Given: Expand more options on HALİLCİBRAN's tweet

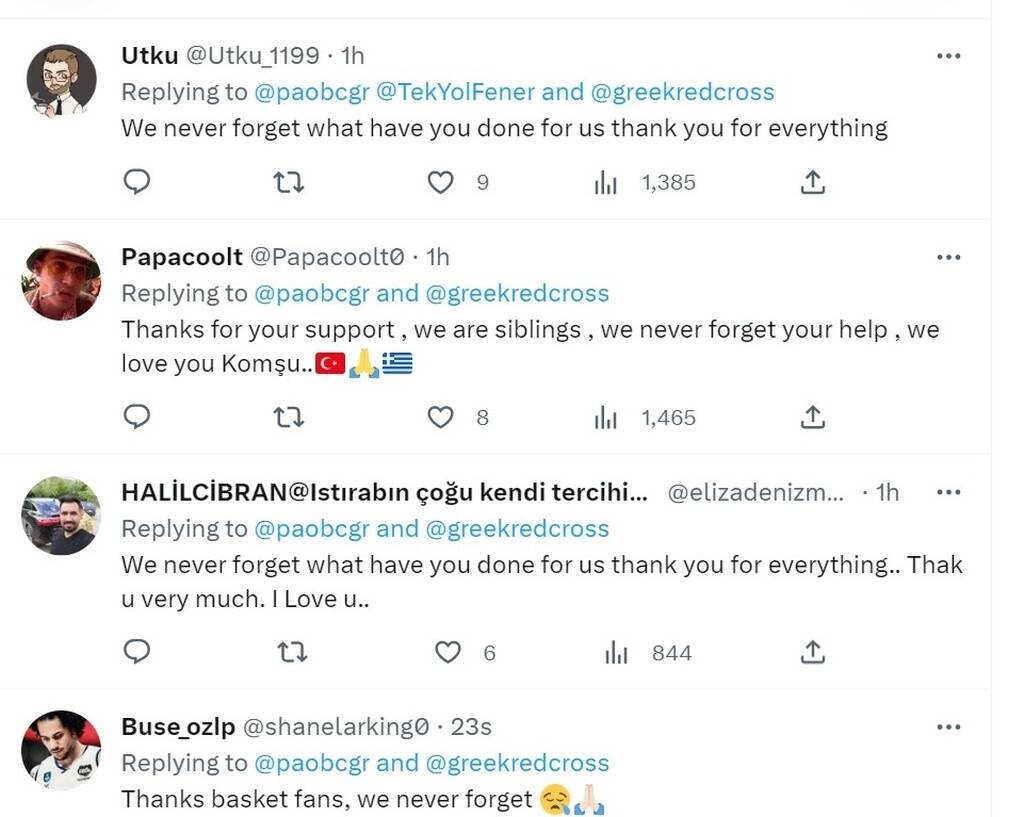Looking at the screenshot, I should click(948, 492).
